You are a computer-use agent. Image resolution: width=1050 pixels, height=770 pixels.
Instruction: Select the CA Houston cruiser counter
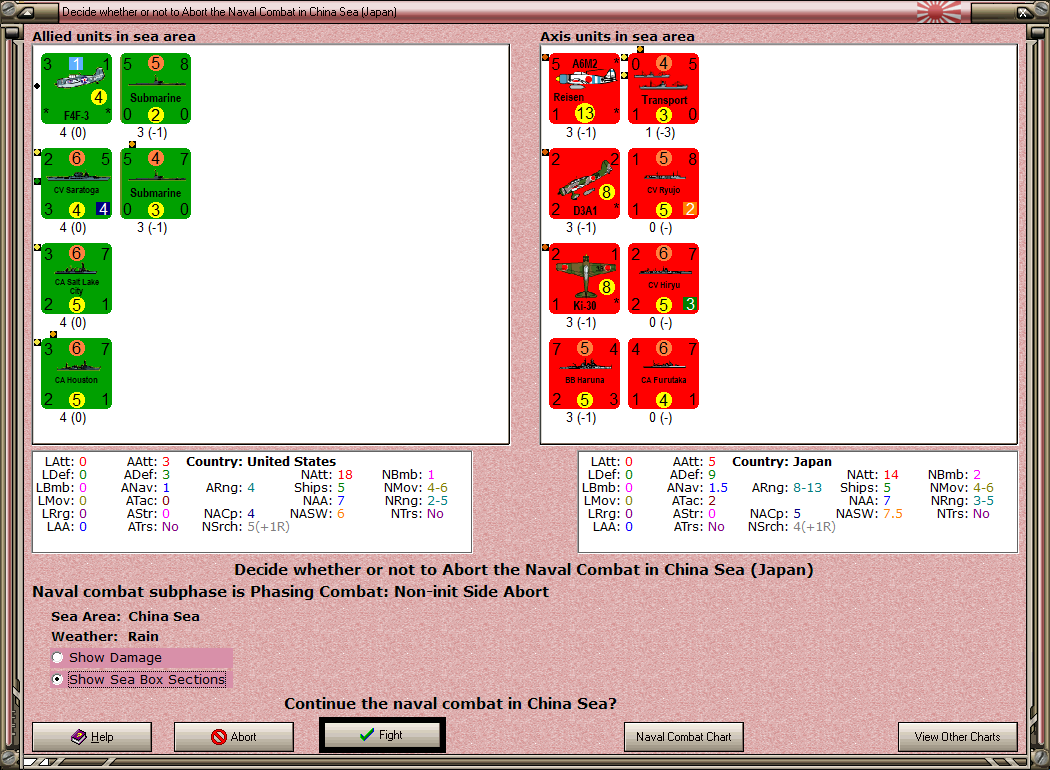point(76,374)
